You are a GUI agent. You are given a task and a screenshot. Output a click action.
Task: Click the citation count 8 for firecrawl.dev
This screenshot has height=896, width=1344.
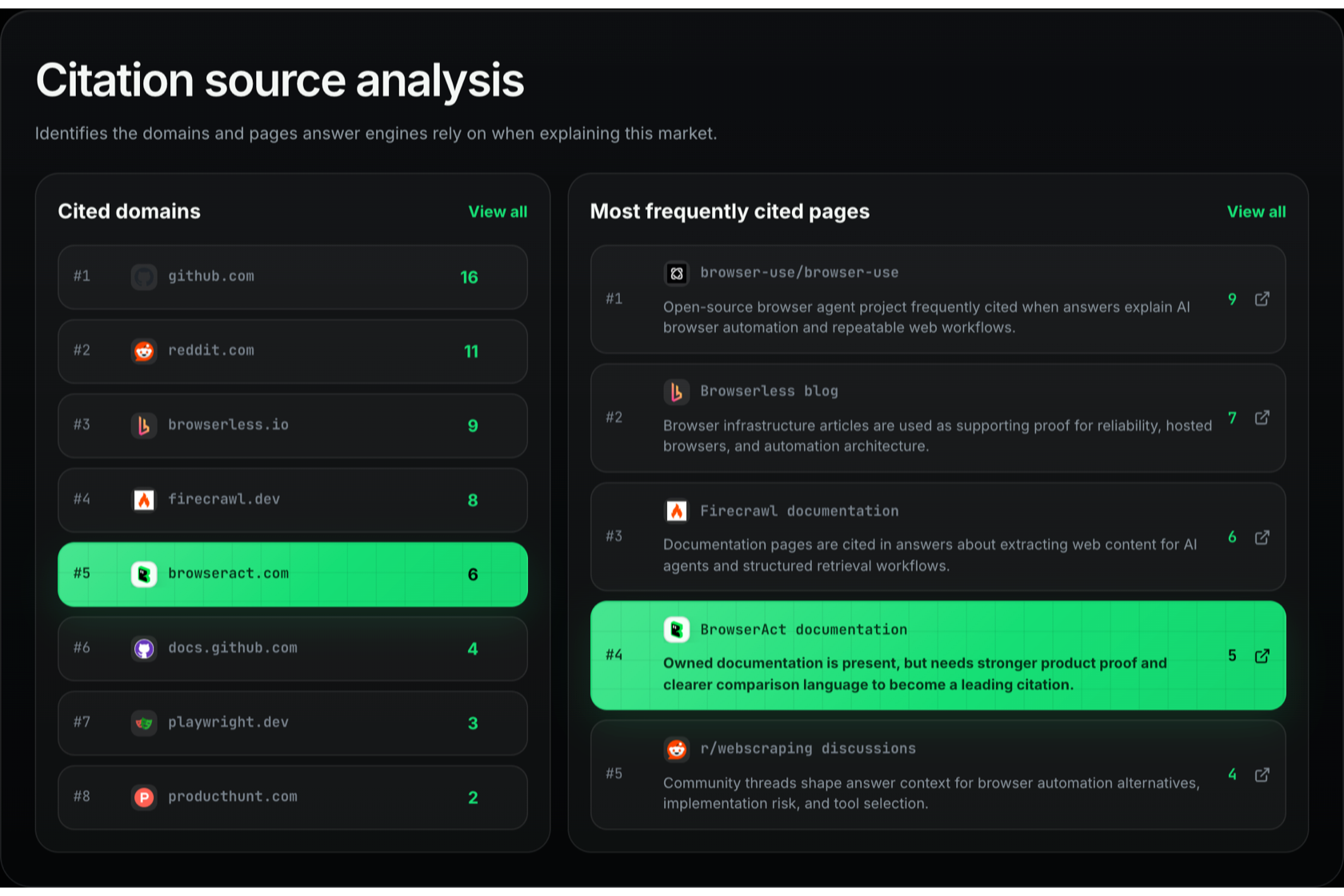coord(473,501)
